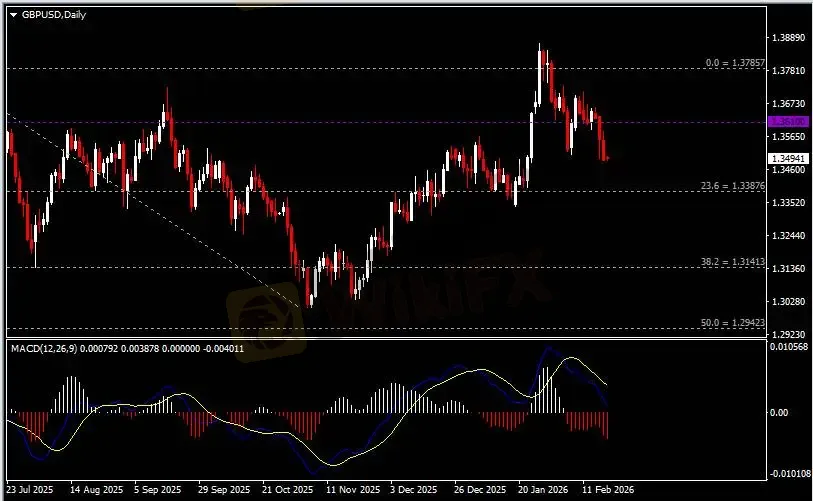Select the 50.0 = 1.29423 Fibonacci label
Viewport: 813px width, 501px height.
(733, 323)
